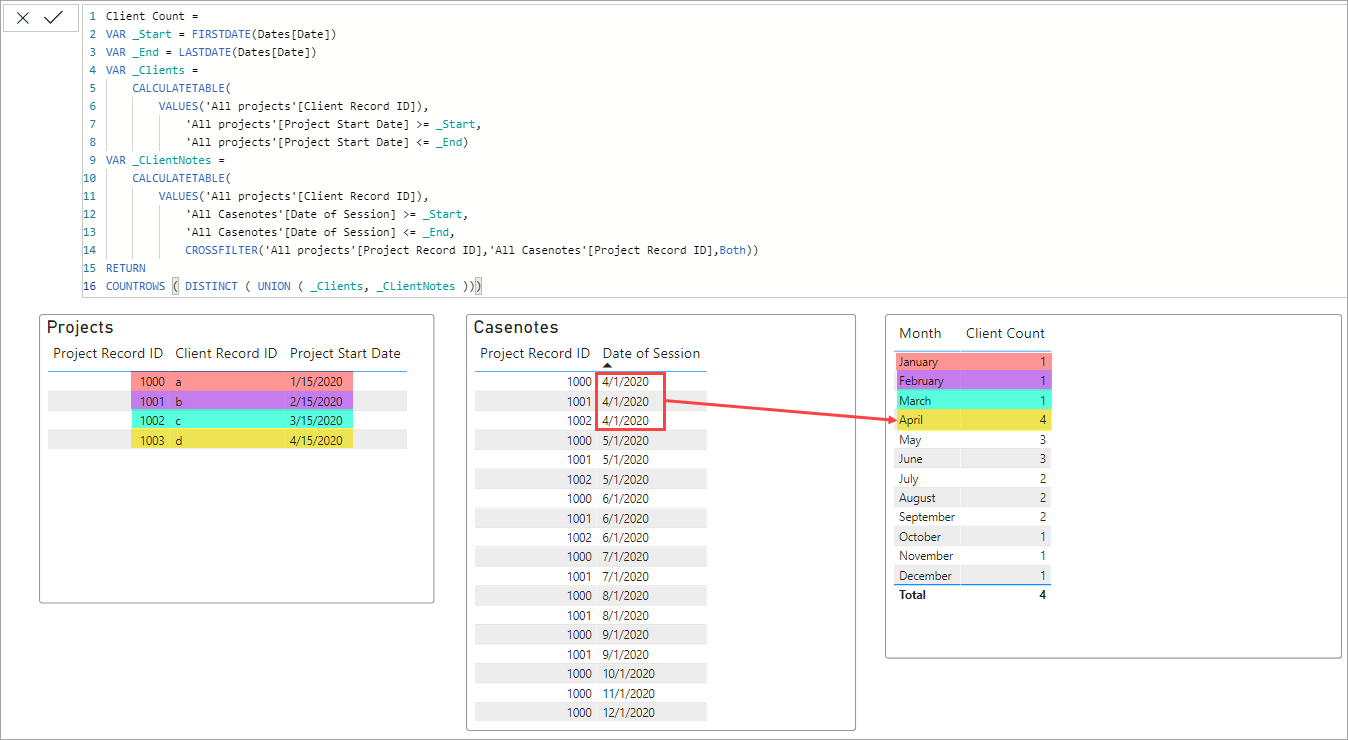Click the Client Count column header
This screenshot has width=1348, height=740.
coord(1005,333)
